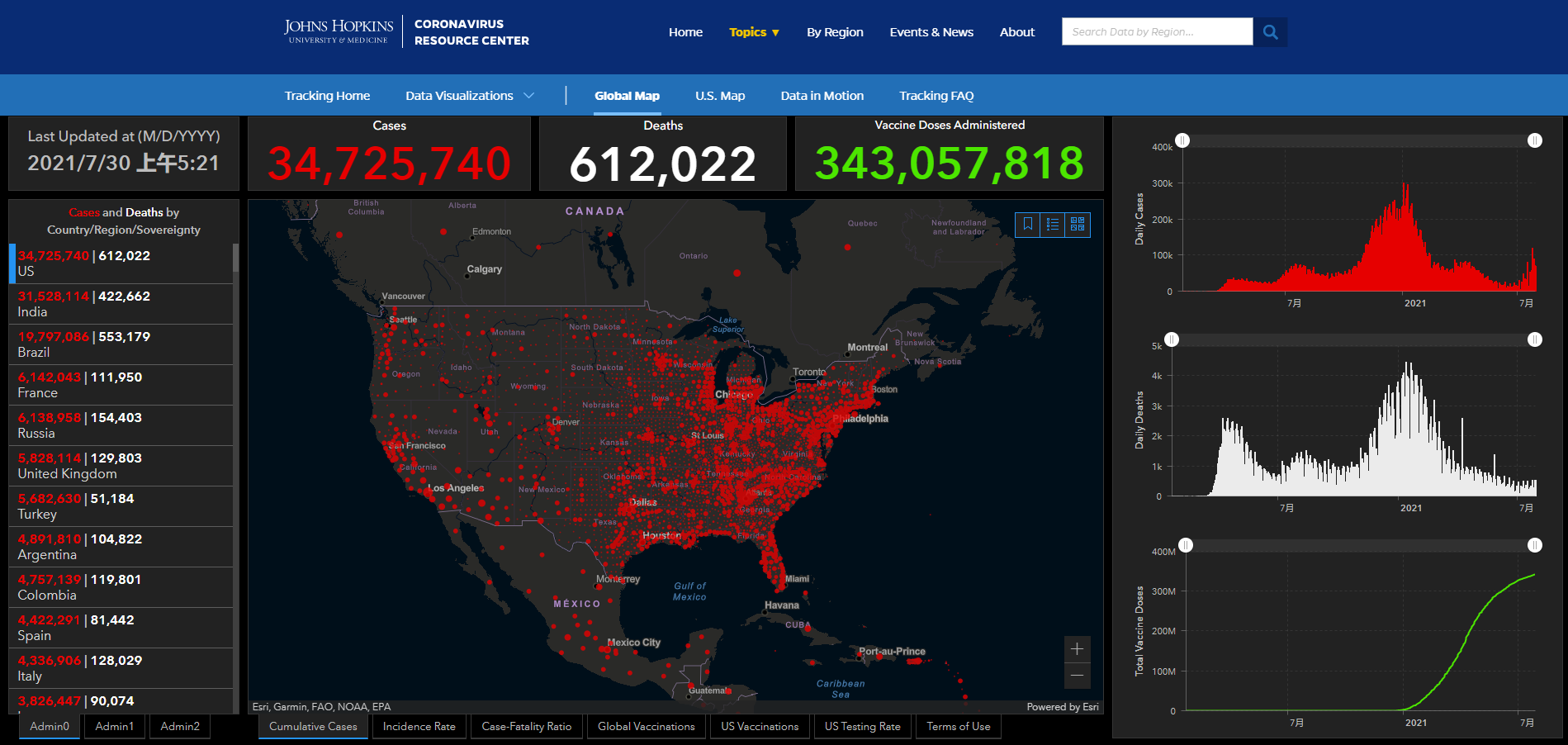Open the basemap gallery icon
Image resolution: width=1568 pixels, height=745 pixels.
[1078, 225]
